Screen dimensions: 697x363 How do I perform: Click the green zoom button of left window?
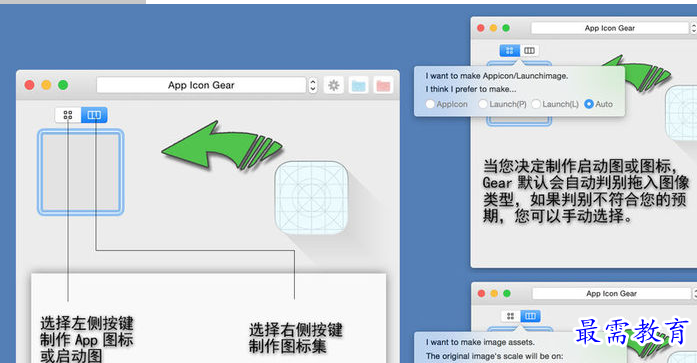tap(63, 85)
